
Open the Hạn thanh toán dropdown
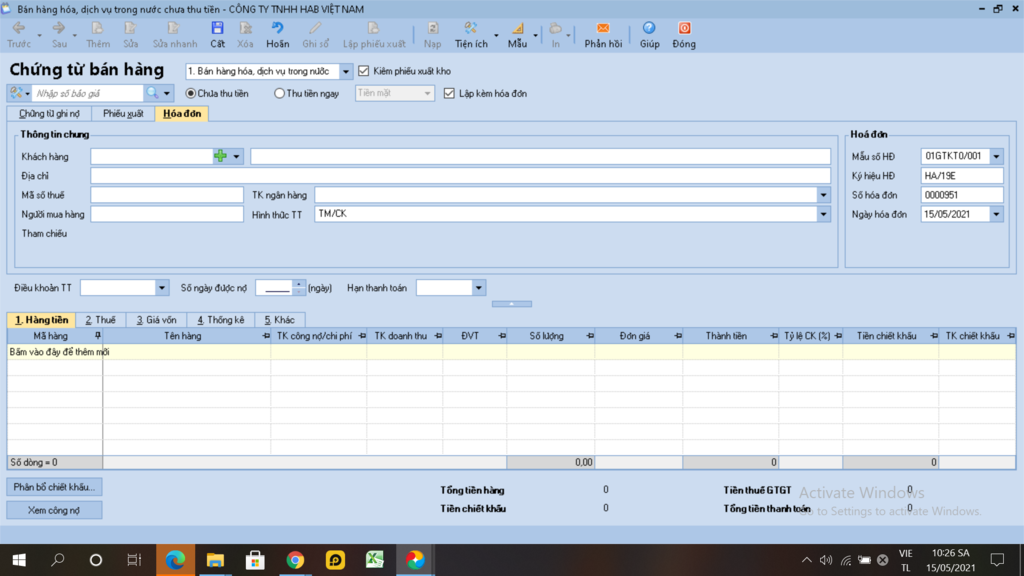pyautogui.click(x=479, y=288)
